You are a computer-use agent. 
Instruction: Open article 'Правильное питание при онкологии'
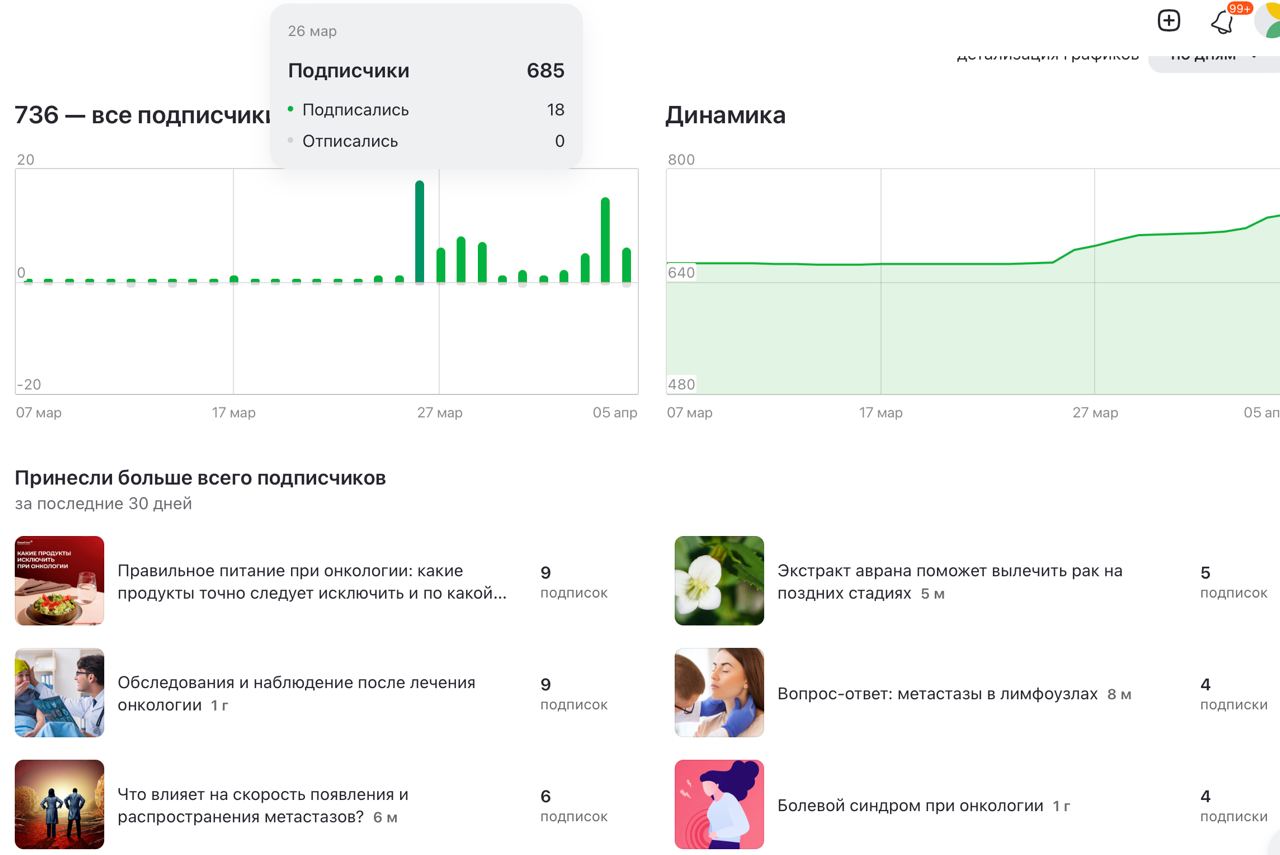tap(312, 582)
